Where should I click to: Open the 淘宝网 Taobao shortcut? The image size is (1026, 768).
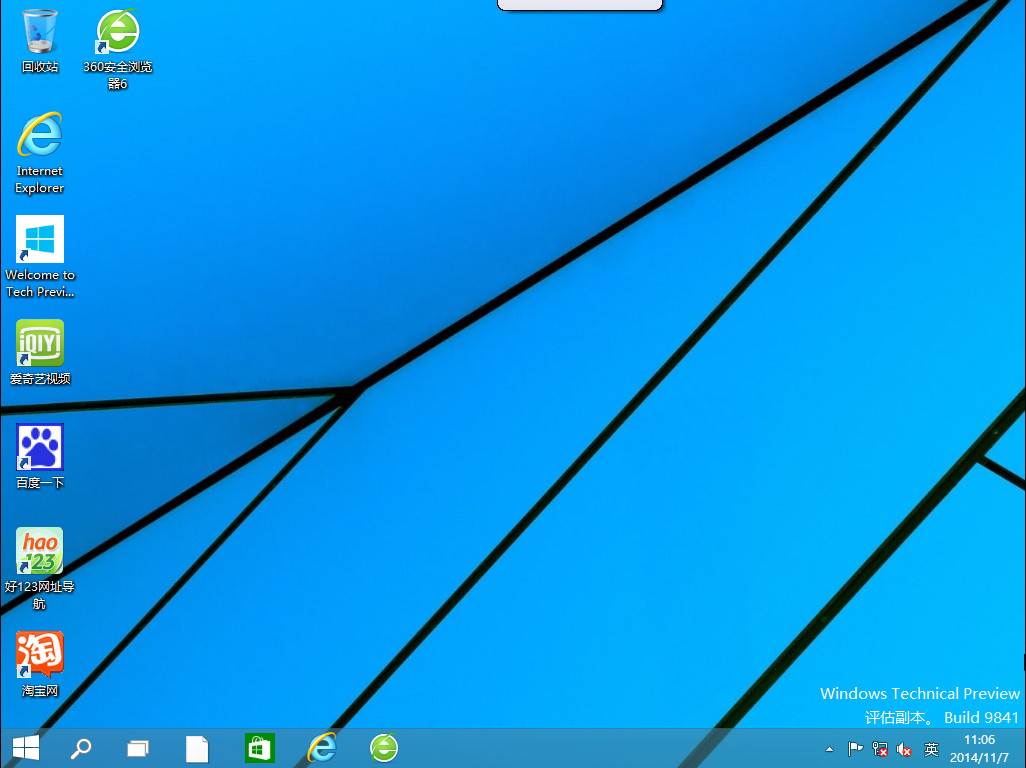click(40, 655)
